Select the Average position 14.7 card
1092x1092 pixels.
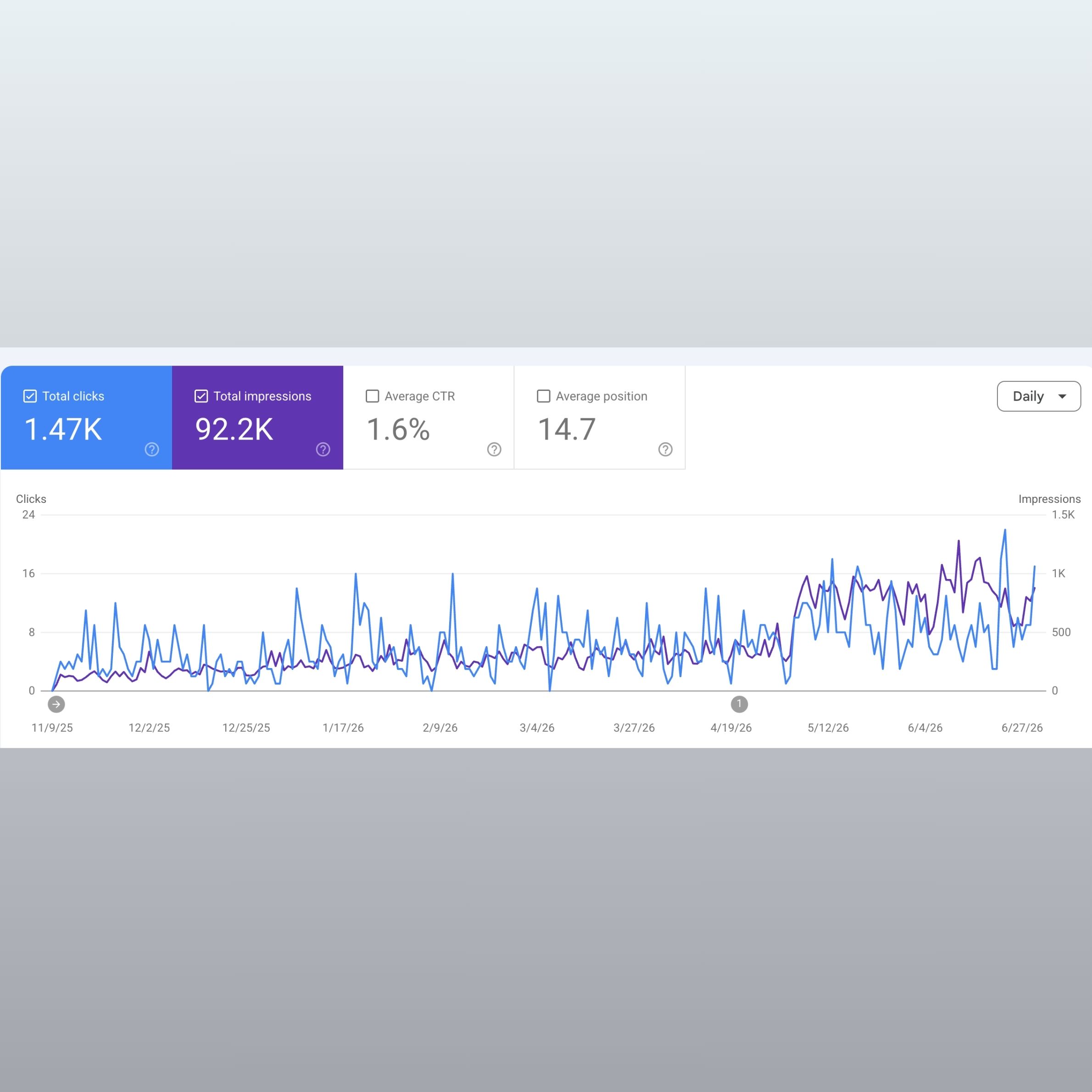click(600, 417)
